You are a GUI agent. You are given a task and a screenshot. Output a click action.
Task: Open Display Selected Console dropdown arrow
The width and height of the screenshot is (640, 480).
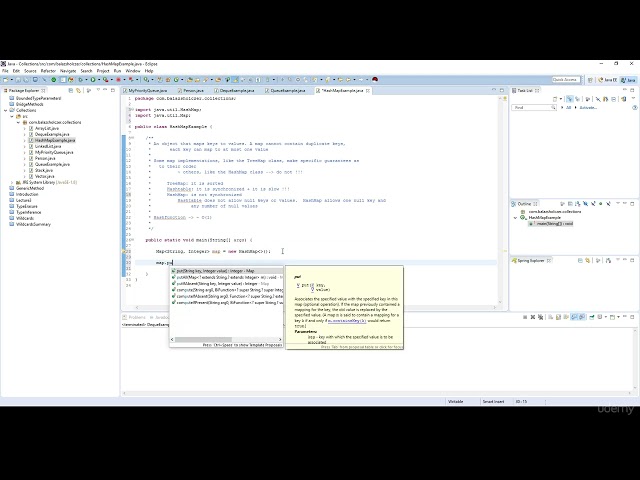tap(606, 317)
